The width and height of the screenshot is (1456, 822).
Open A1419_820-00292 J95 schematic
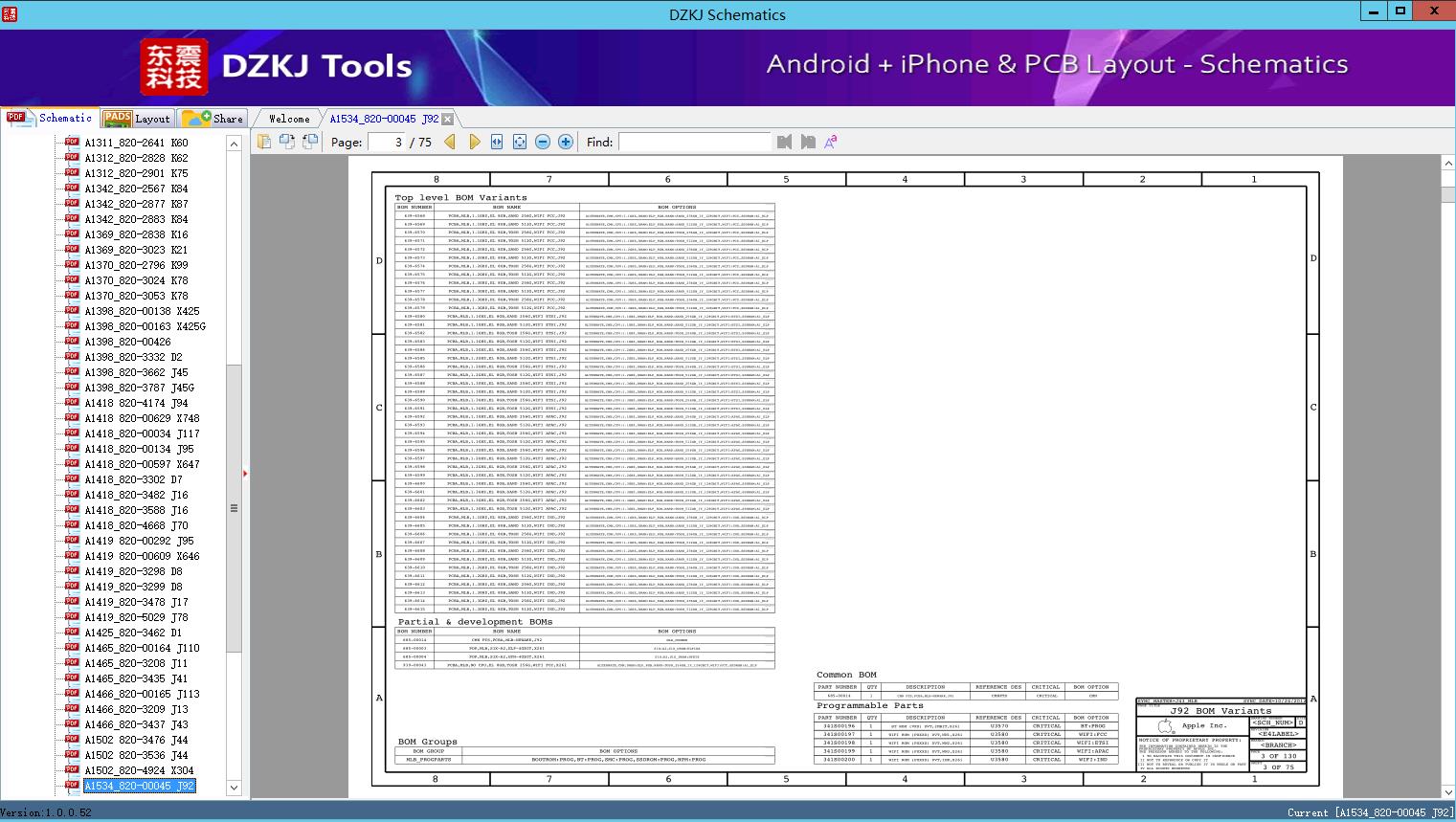[139, 541]
